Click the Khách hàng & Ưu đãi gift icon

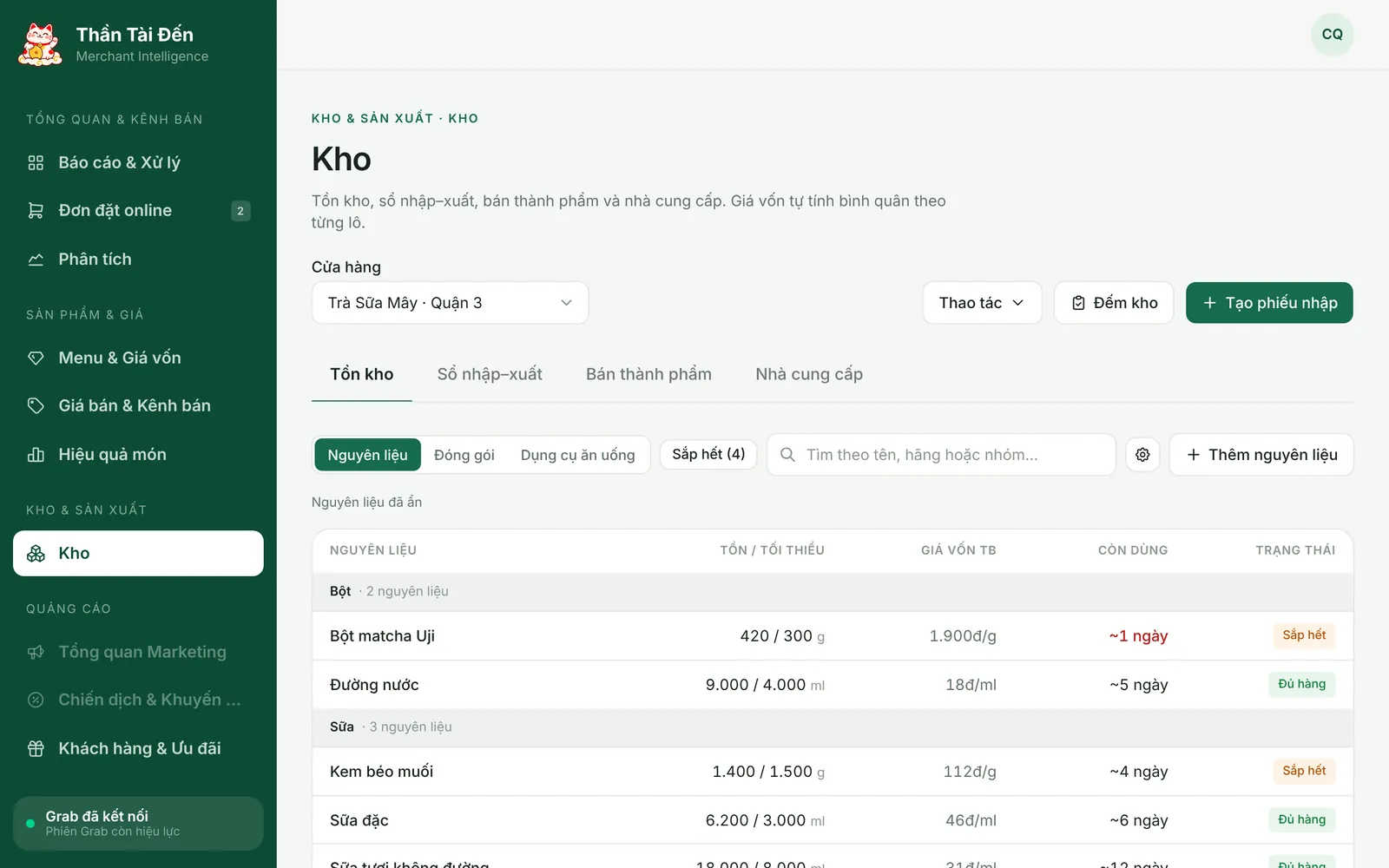click(36, 748)
